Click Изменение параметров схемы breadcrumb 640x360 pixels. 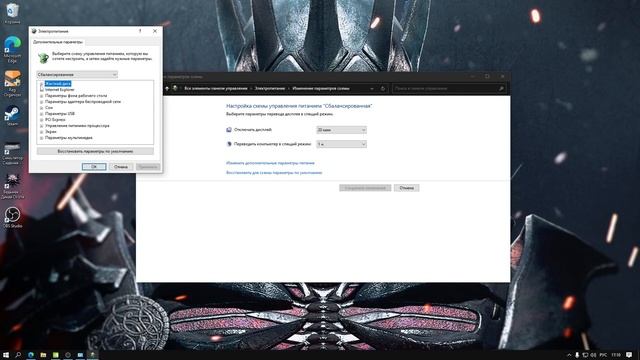tap(321, 88)
